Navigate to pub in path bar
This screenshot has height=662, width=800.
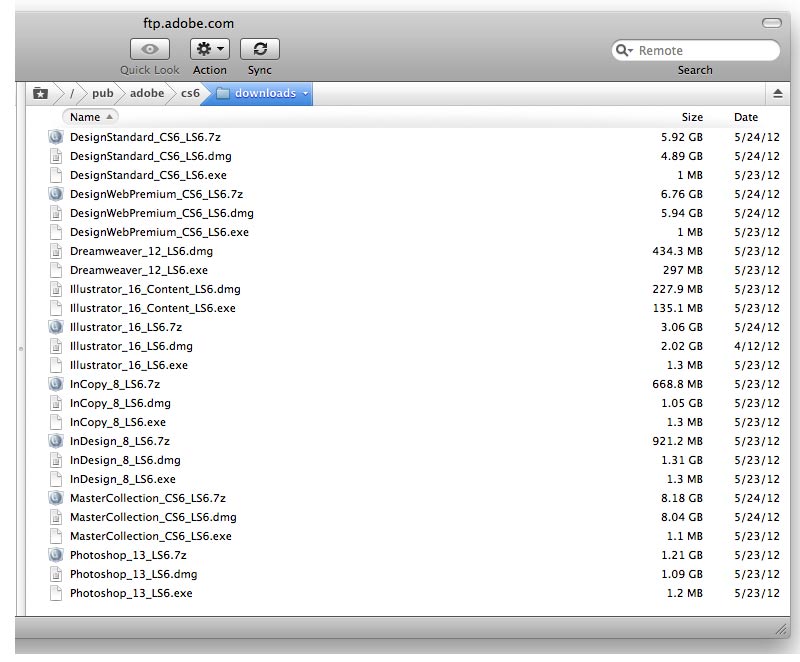click(103, 93)
